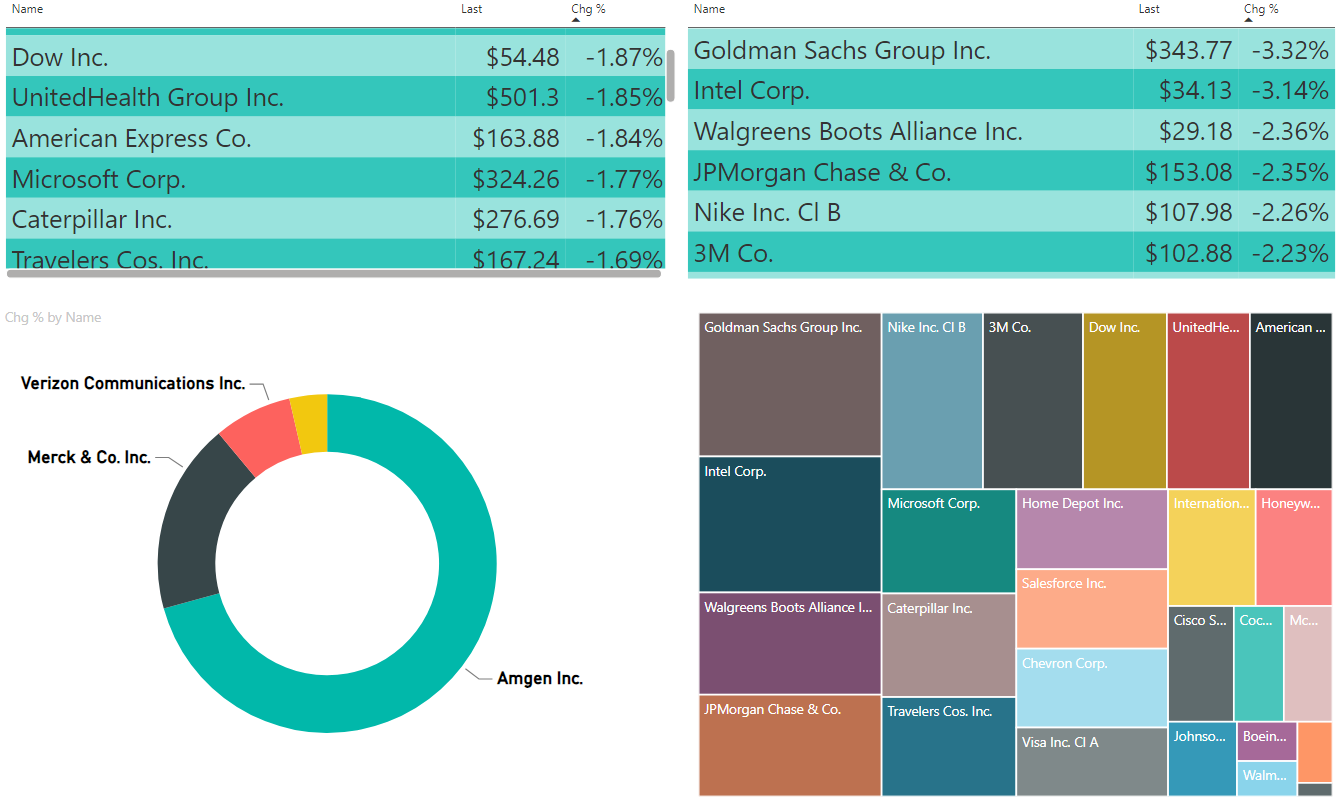Select the Walgreens Boots Alliance treemap tile

[x=790, y=644]
